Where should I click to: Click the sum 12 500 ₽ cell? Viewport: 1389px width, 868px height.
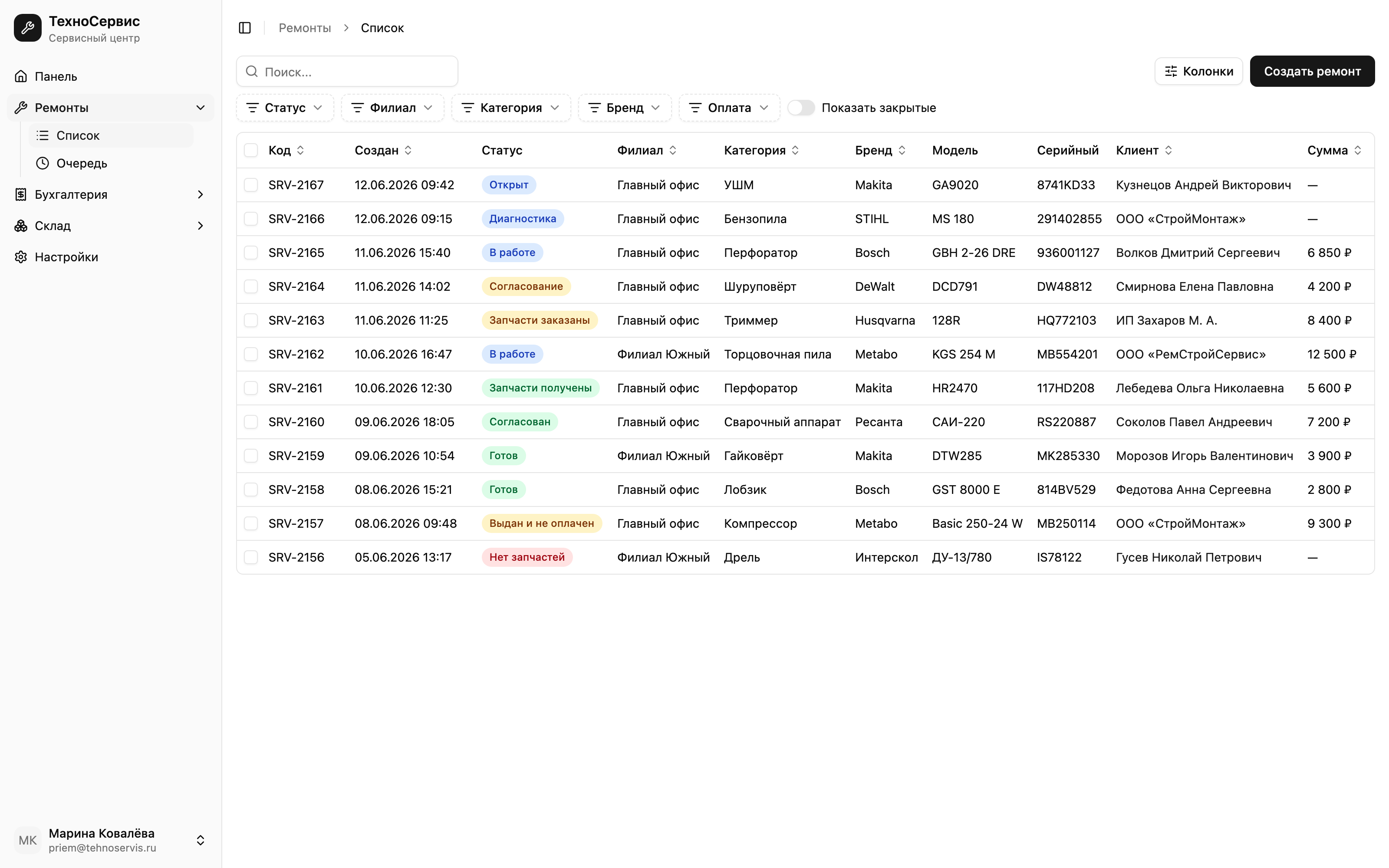[1332, 354]
